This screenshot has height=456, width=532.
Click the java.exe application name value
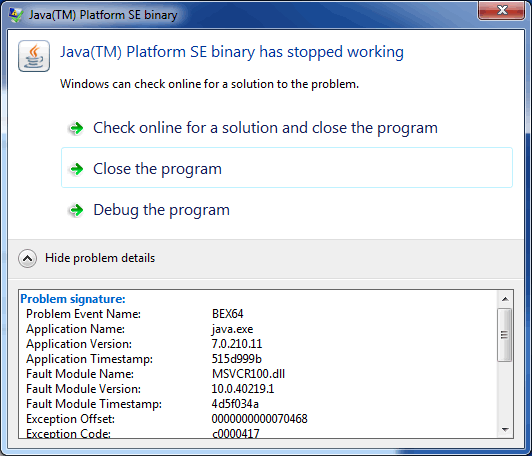click(232, 329)
